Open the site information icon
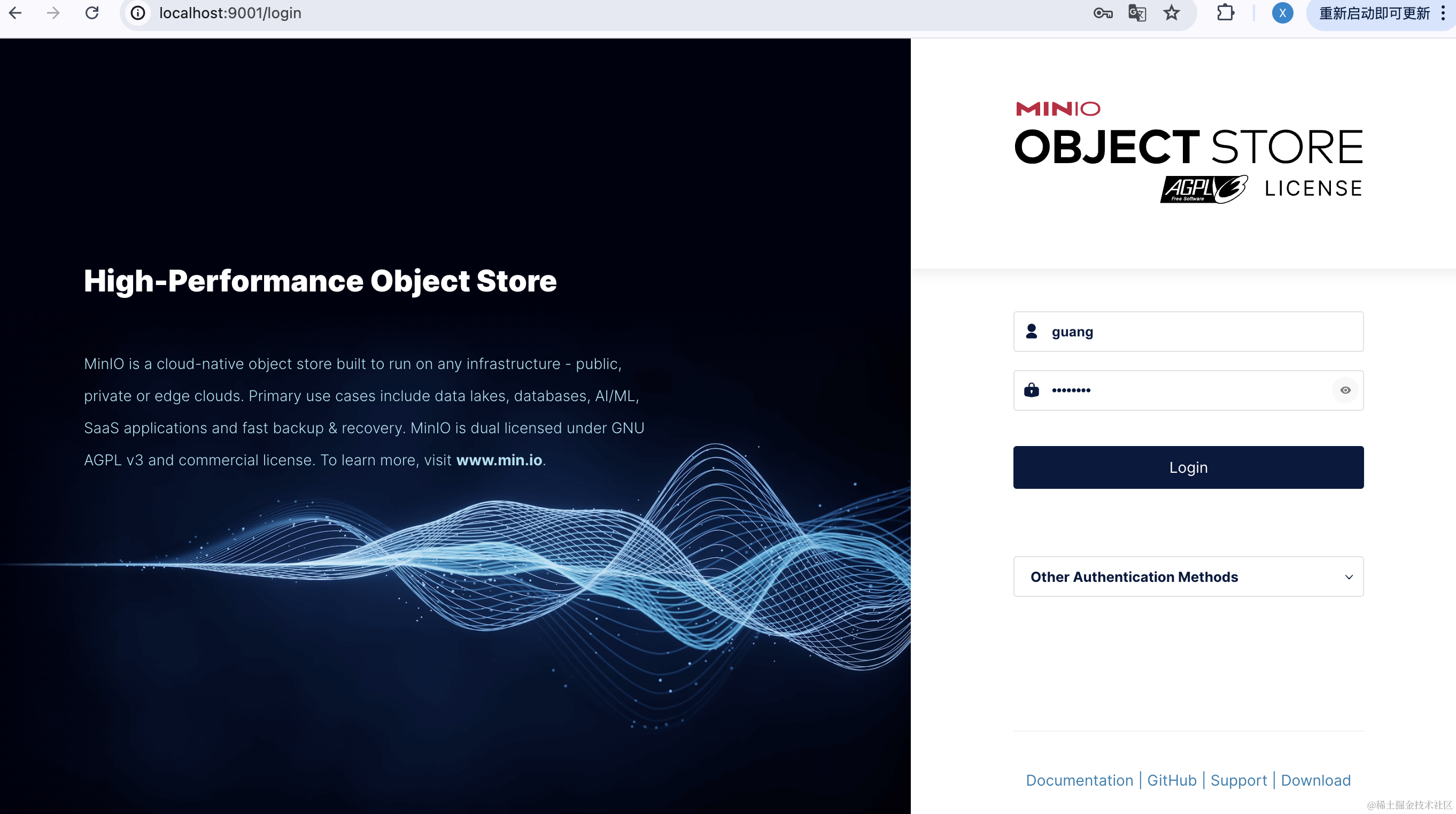The height and width of the screenshot is (814, 1456). [138, 13]
